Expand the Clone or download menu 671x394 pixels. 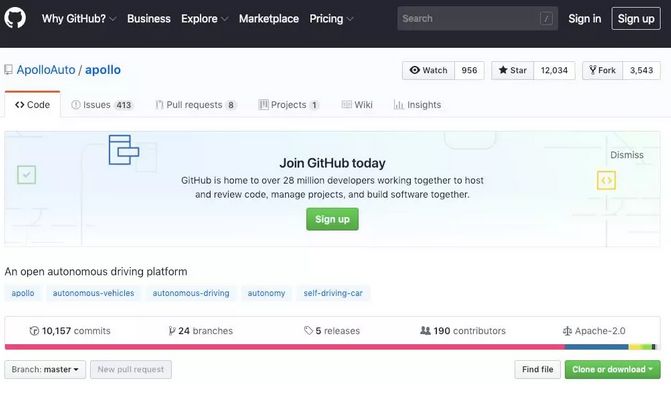click(612, 370)
